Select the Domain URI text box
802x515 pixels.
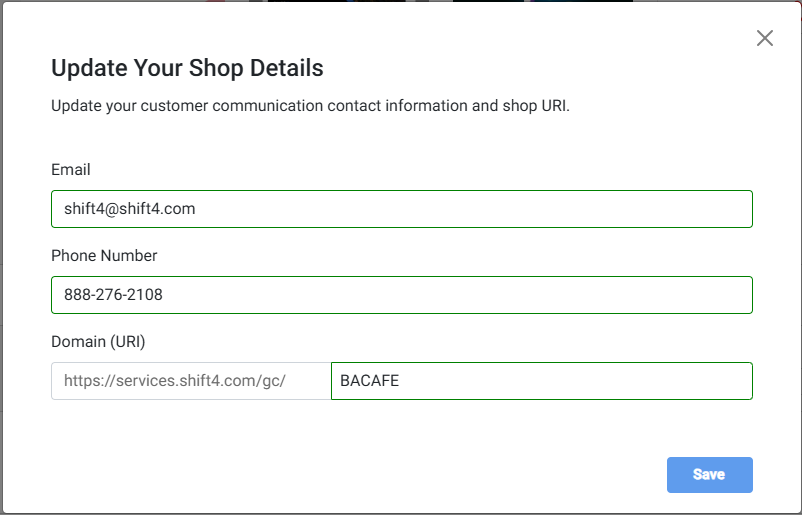[x=541, y=381]
